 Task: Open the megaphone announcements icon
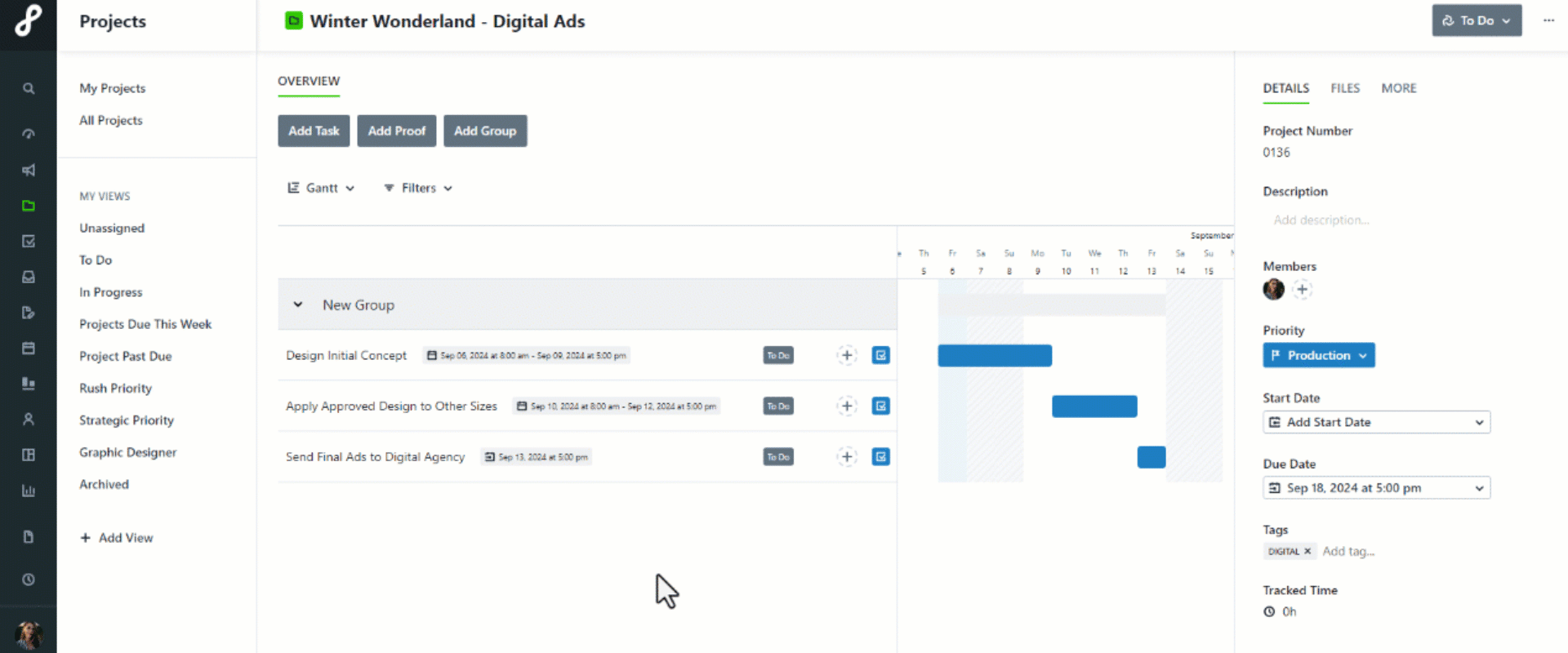pos(29,170)
